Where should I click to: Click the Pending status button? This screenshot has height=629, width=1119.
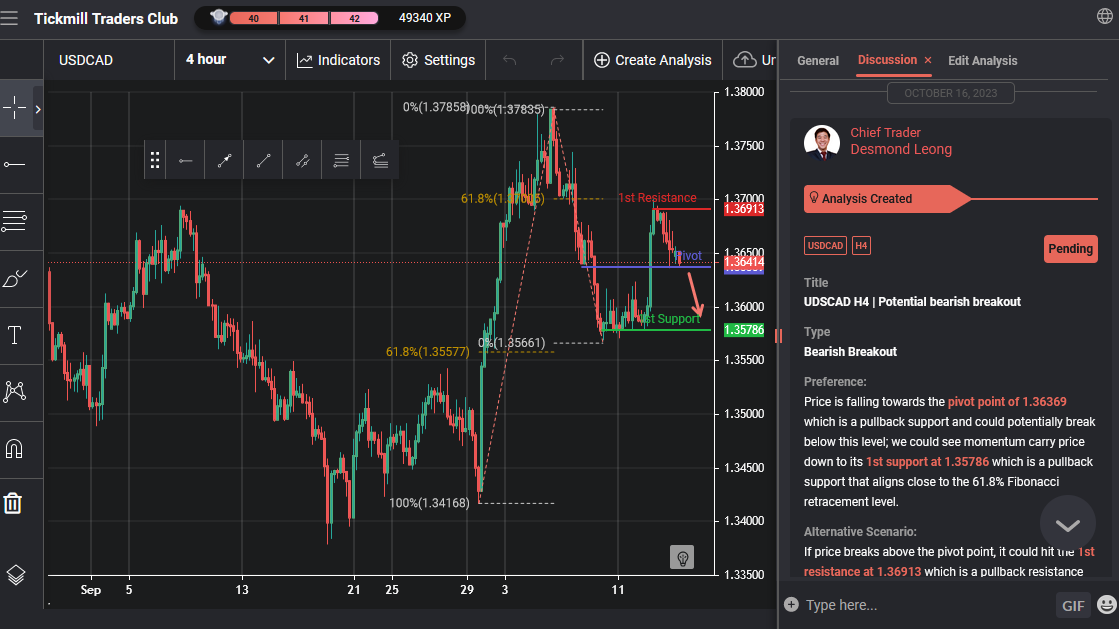tap(1070, 248)
